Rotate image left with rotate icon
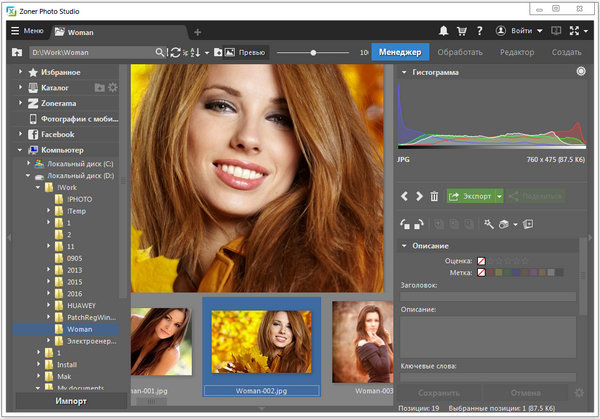Viewport: 600px width, 419px height. tap(404, 224)
